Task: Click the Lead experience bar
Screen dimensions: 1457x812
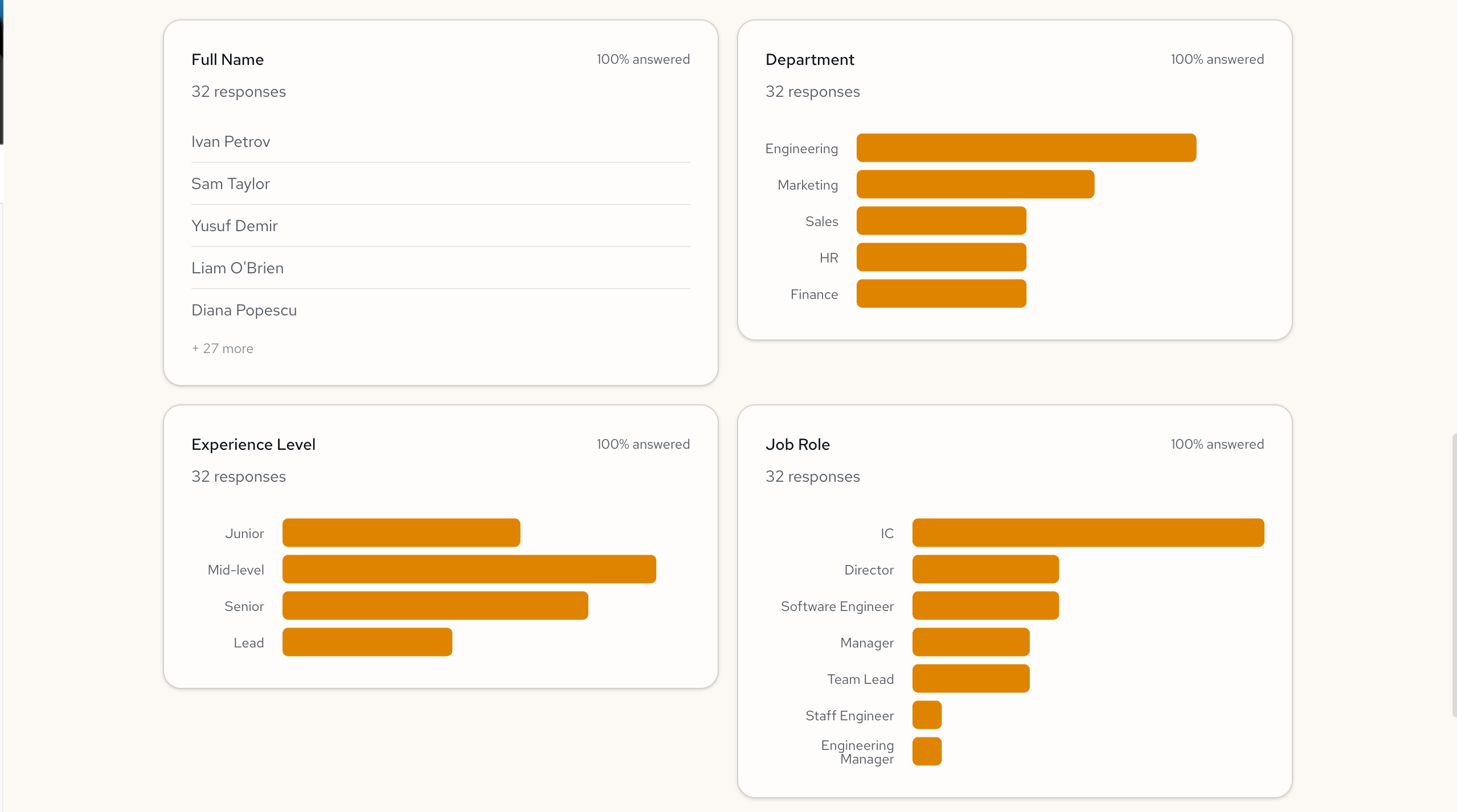Action: 367,642
